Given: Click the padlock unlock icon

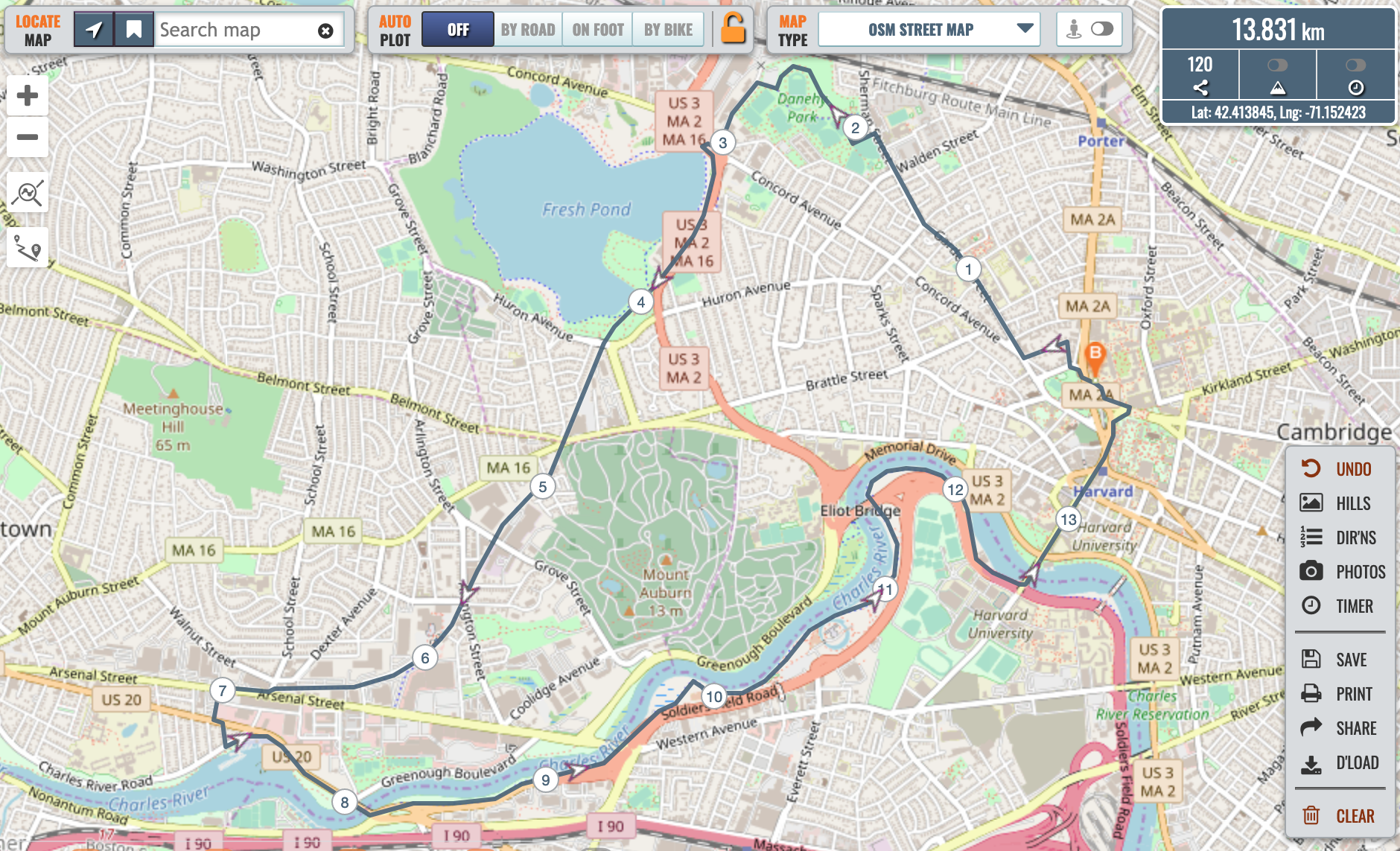Looking at the screenshot, I should [x=733, y=29].
